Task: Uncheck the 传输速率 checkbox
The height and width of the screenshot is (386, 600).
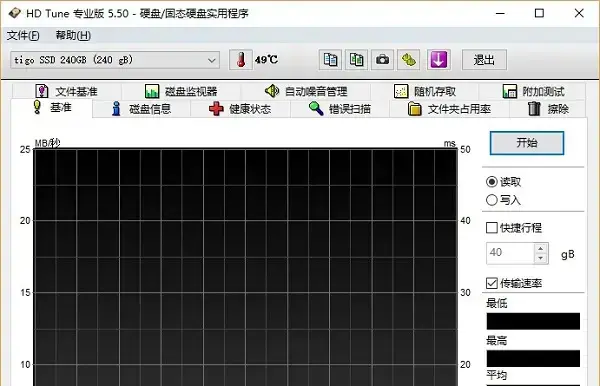Action: pyautogui.click(x=492, y=283)
